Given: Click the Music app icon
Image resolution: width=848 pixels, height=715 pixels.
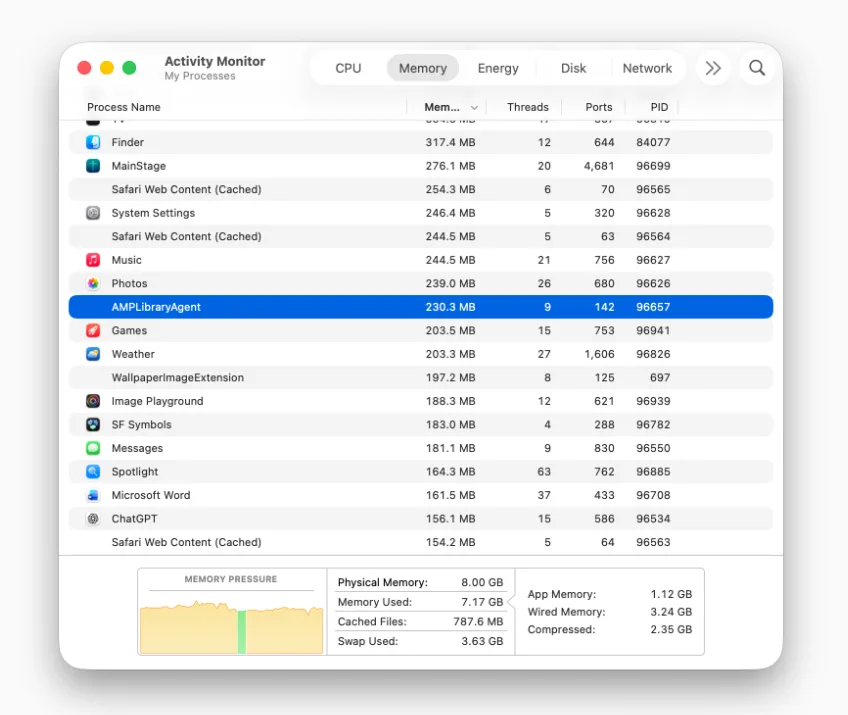Looking at the screenshot, I should point(93,260).
